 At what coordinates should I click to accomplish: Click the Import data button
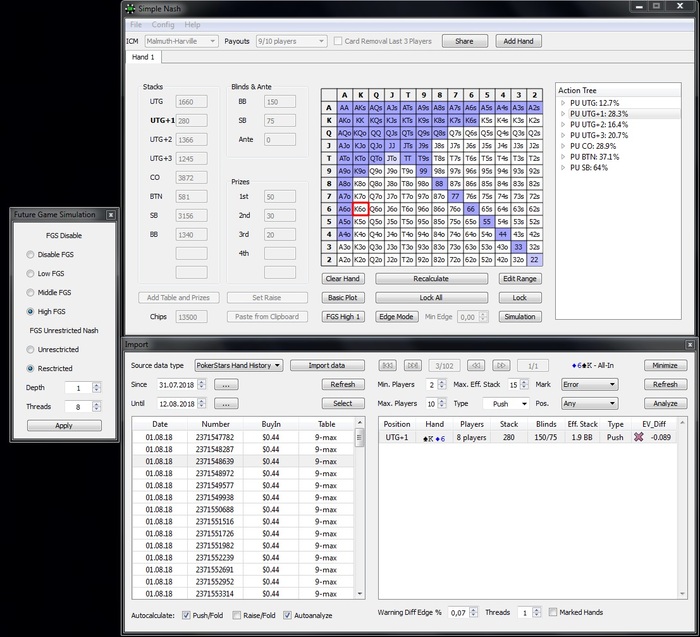click(x=326, y=366)
